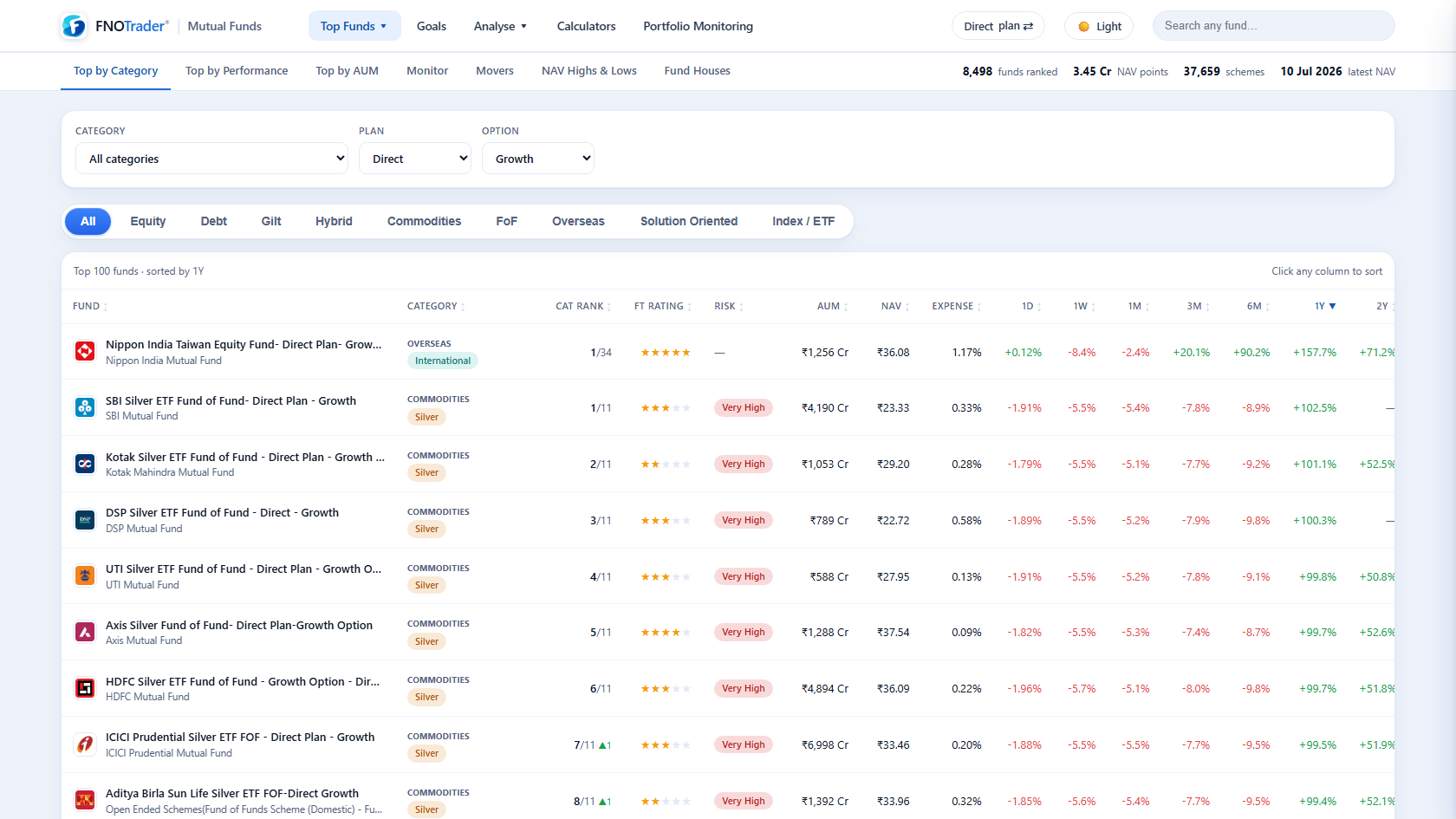Open Kotak Silver ETF Fund of Fund link
Screen dimensions: 1456x819
245,457
